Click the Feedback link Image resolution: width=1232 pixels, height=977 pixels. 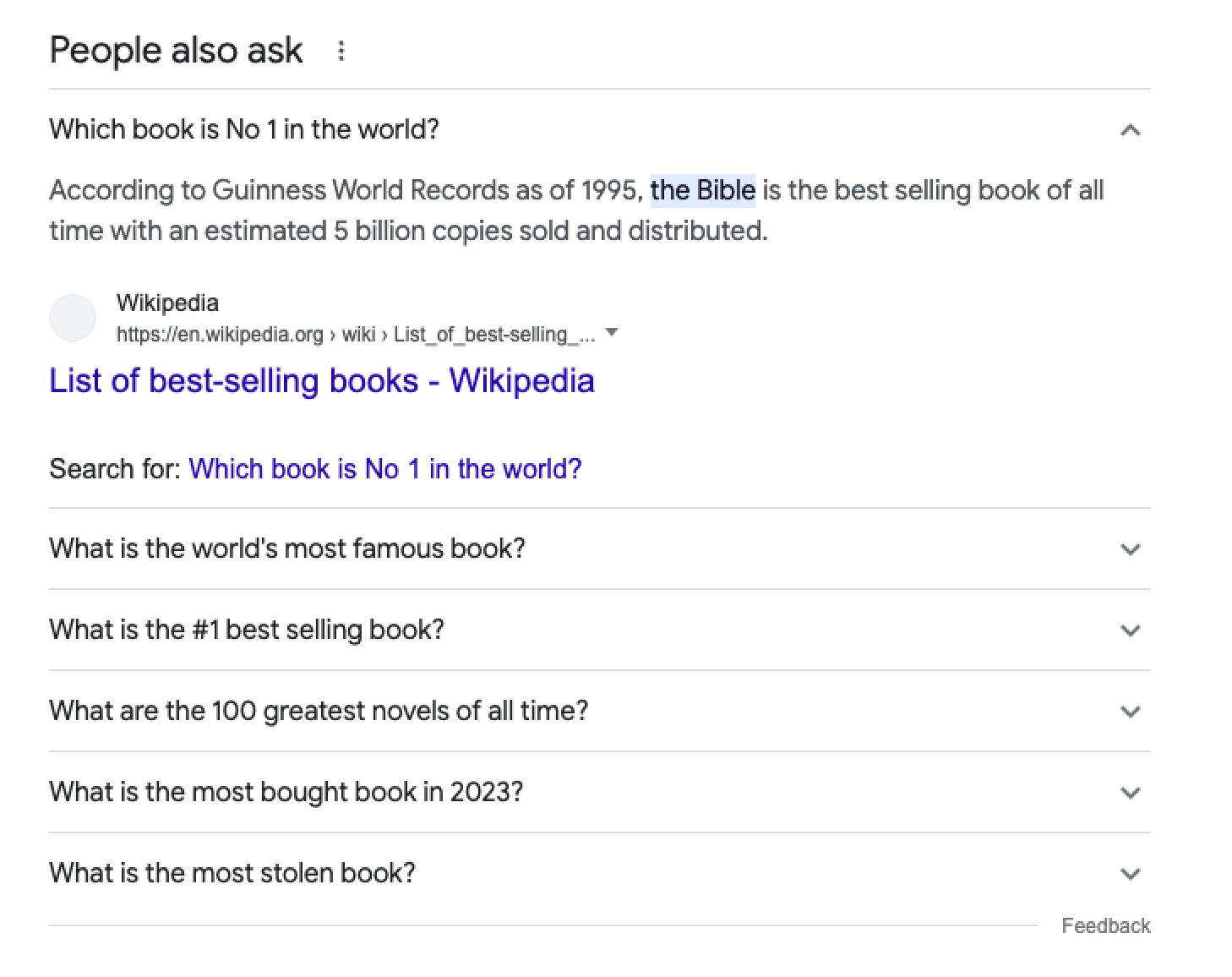pos(1105,926)
